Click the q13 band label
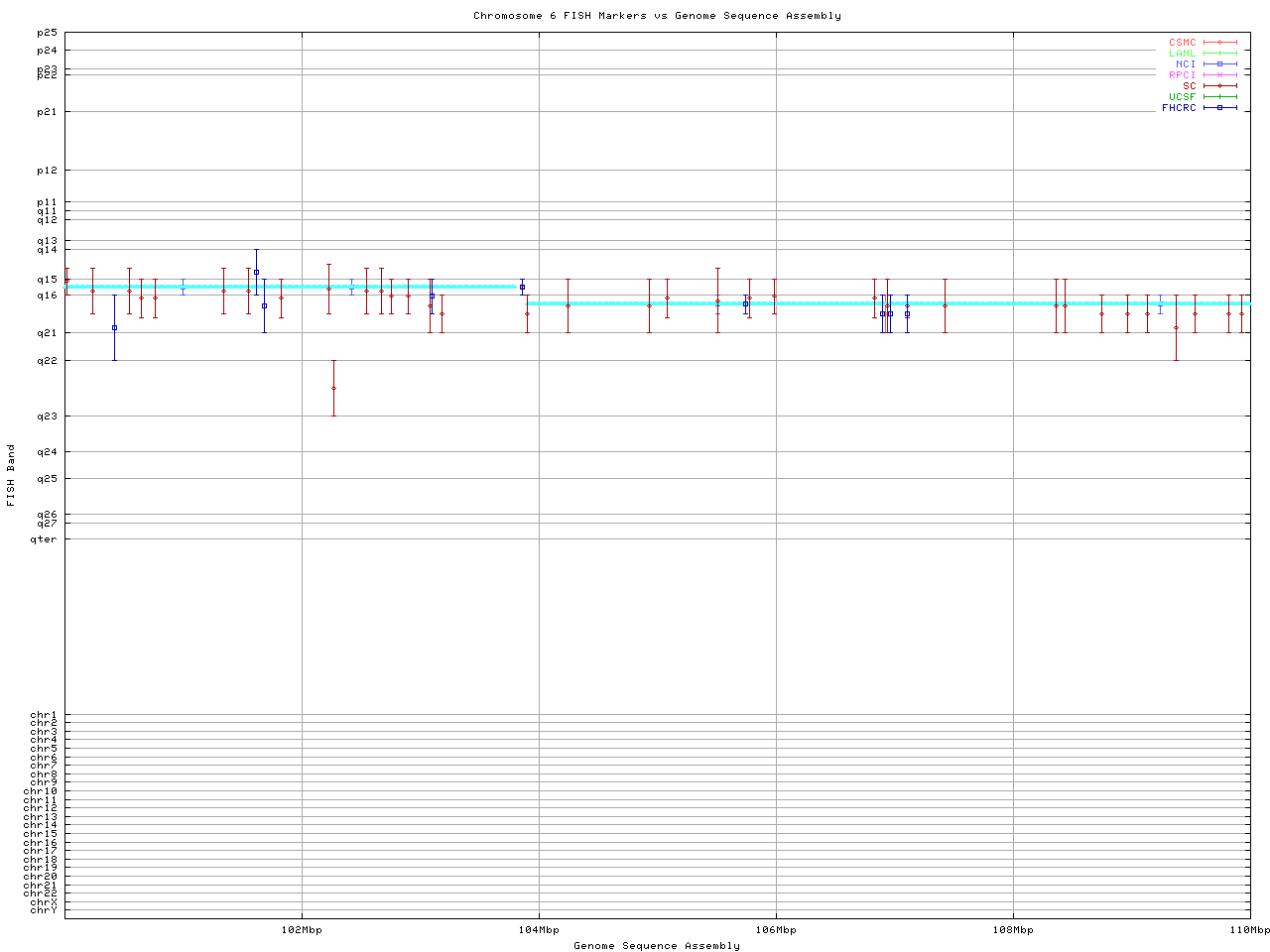 click(48, 241)
